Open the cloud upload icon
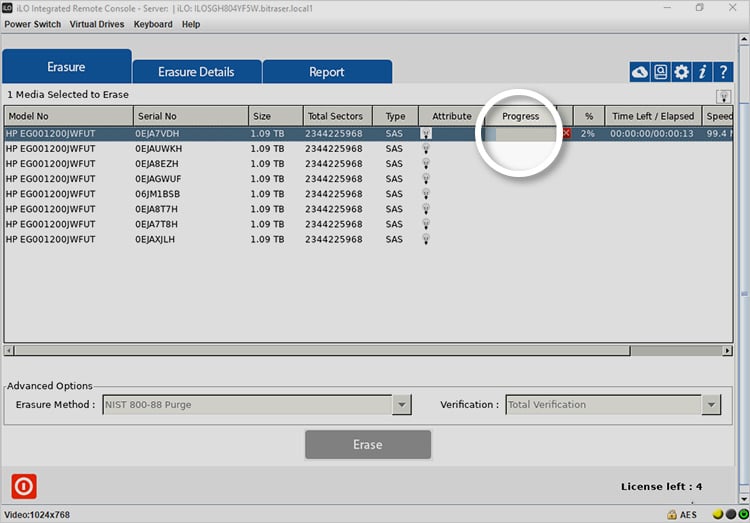Viewport: 750px width, 523px height. [640, 72]
